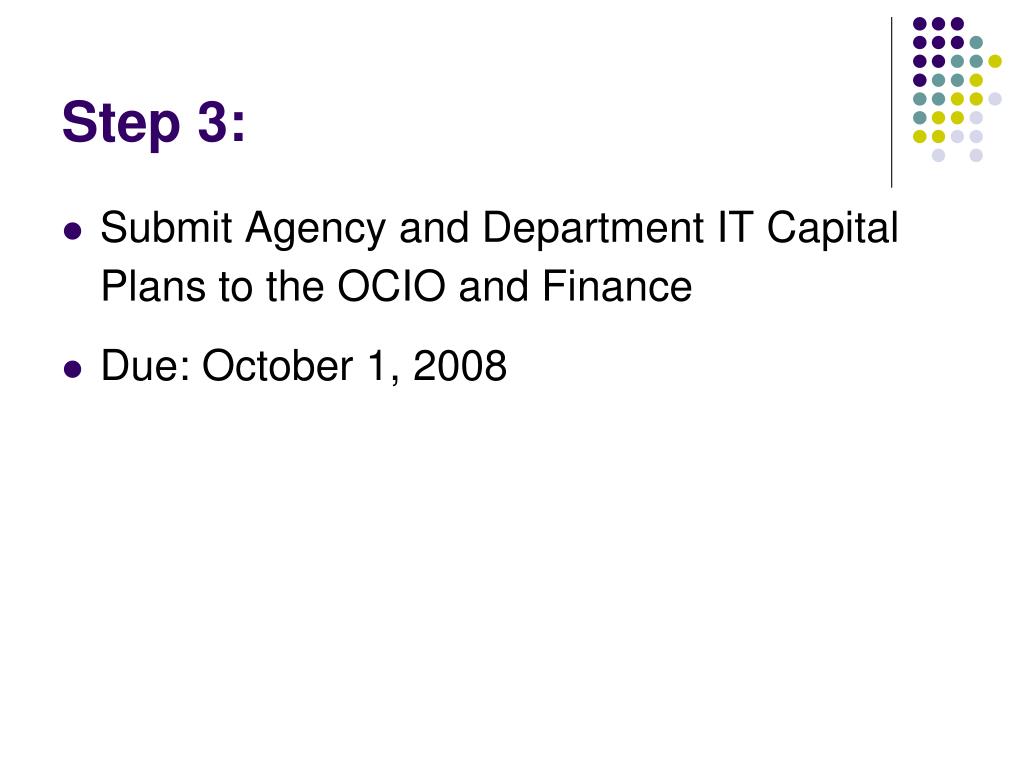
Task: Click the word "Agency" in the slide
Action: 315,230
